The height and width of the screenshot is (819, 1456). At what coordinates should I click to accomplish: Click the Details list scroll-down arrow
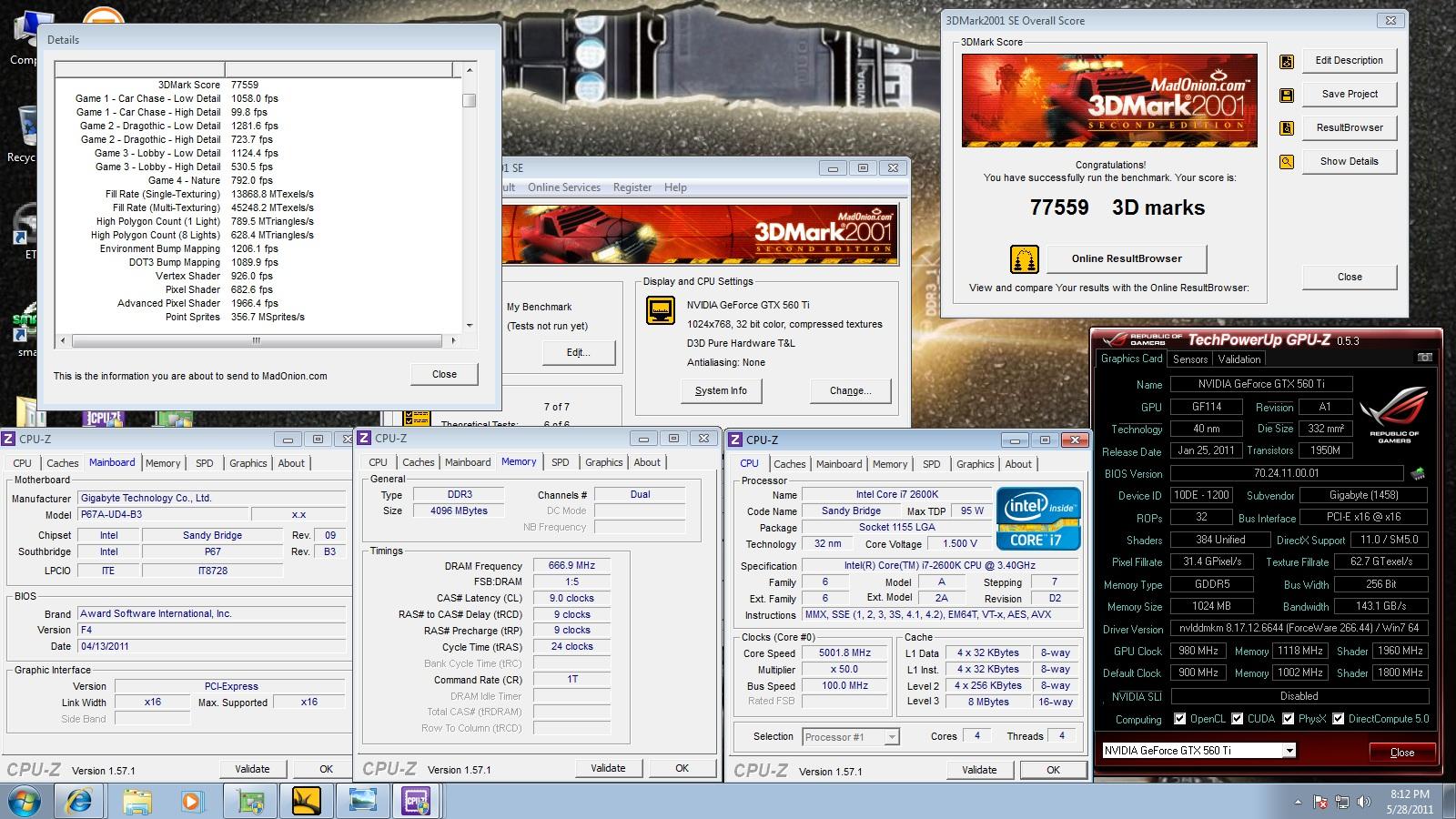470,326
